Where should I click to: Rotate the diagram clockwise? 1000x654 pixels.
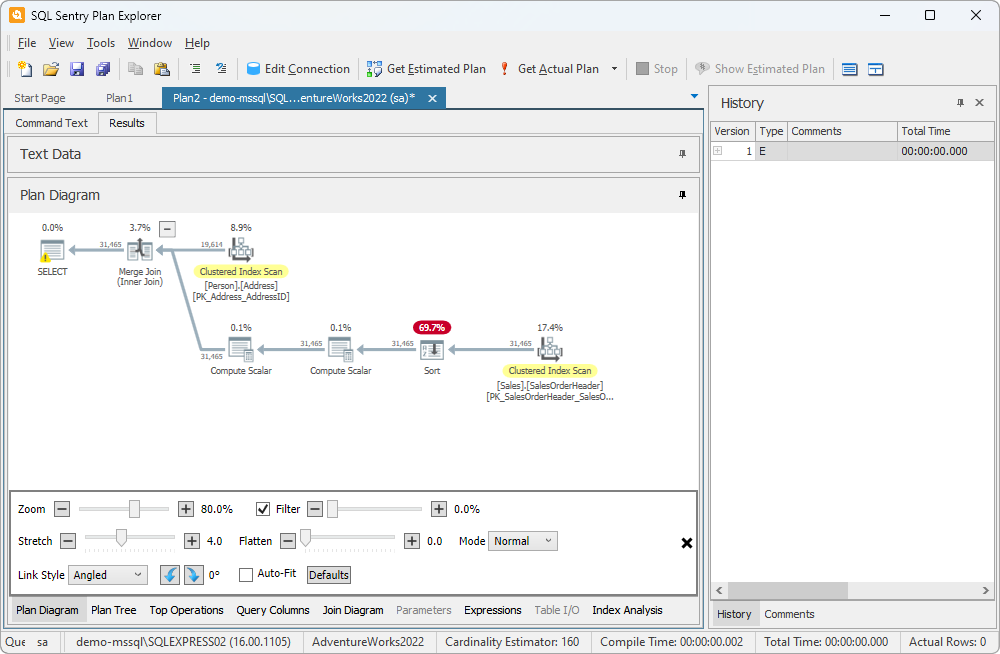pos(193,575)
